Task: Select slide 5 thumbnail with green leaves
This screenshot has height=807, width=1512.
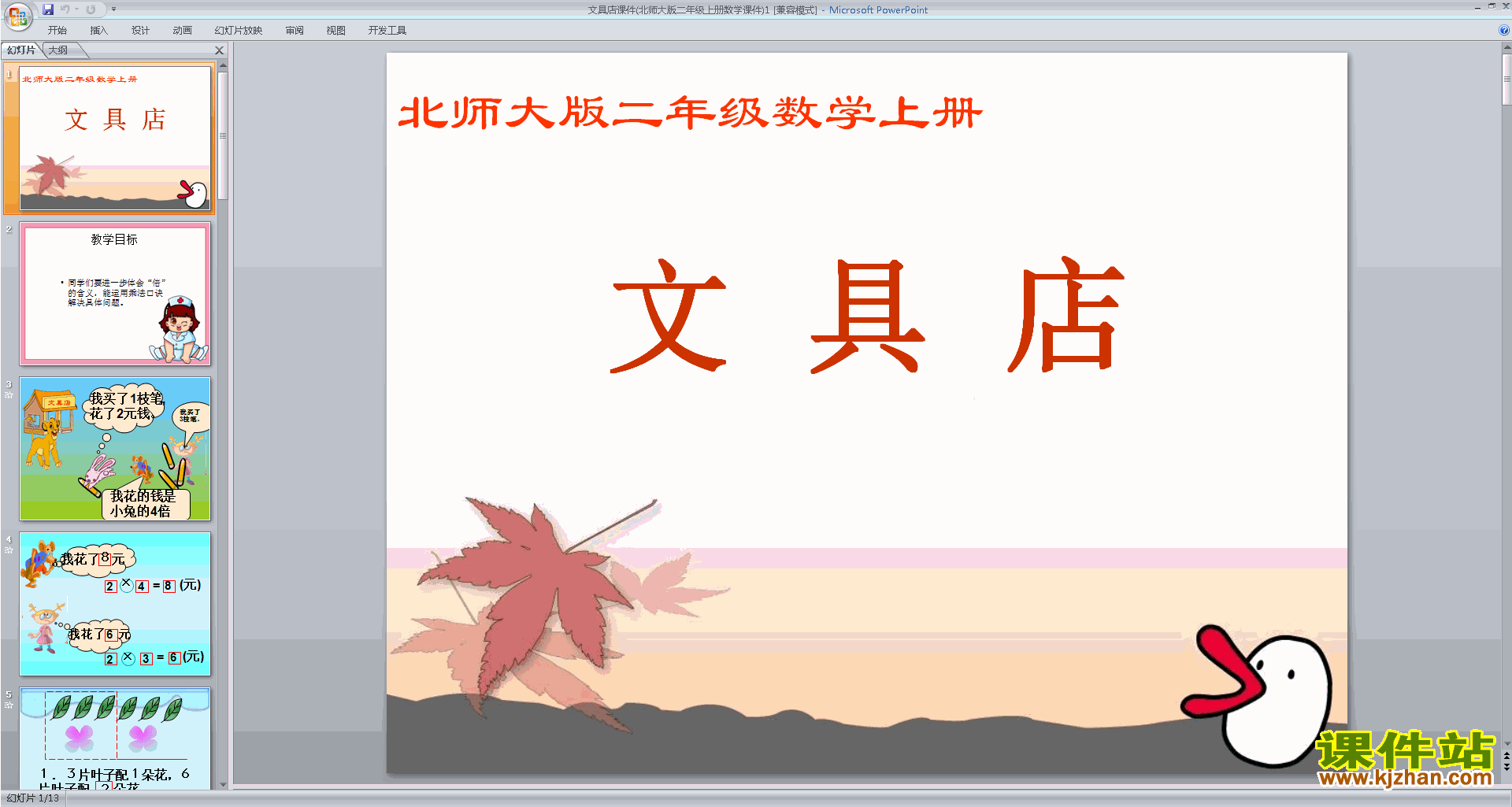Action: point(115,739)
